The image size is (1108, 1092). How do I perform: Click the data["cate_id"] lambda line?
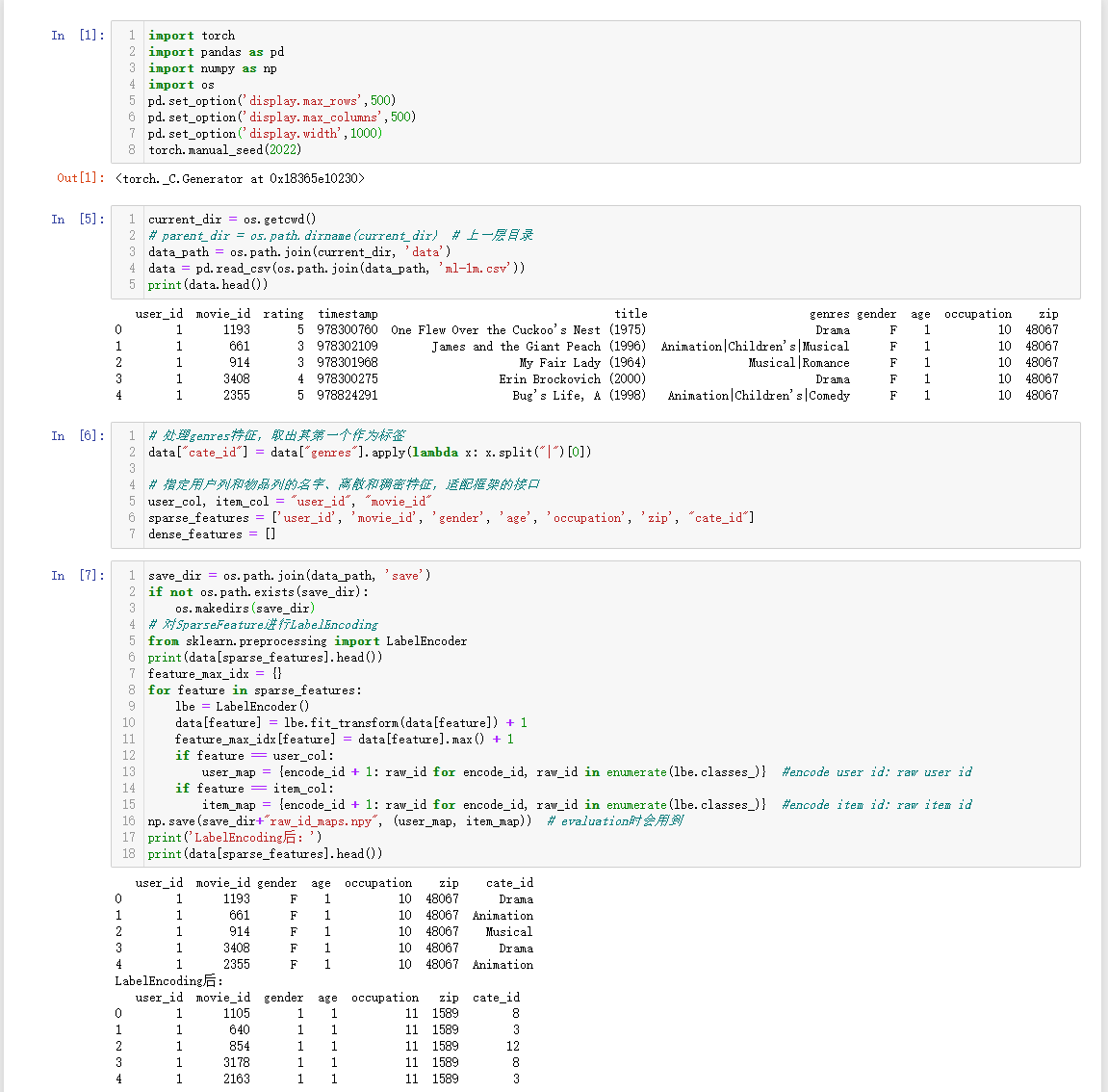[x=370, y=452]
